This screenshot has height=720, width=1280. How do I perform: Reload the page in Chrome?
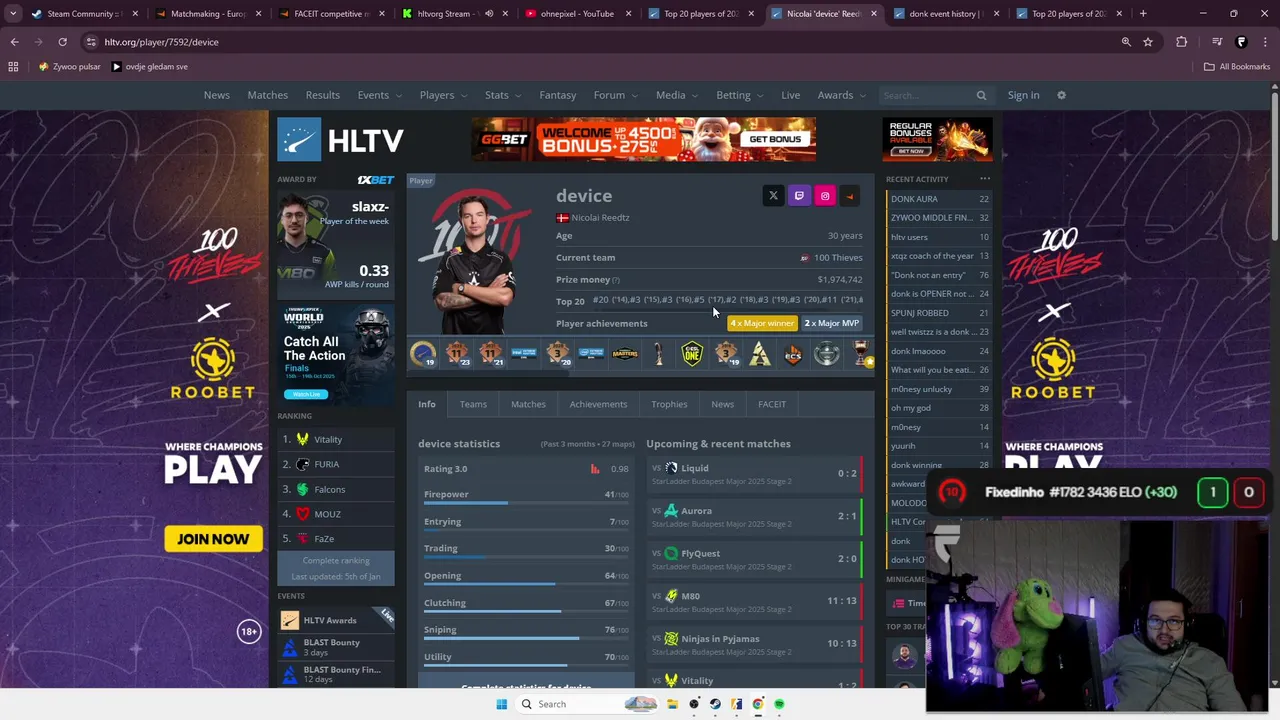click(x=62, y=42)
